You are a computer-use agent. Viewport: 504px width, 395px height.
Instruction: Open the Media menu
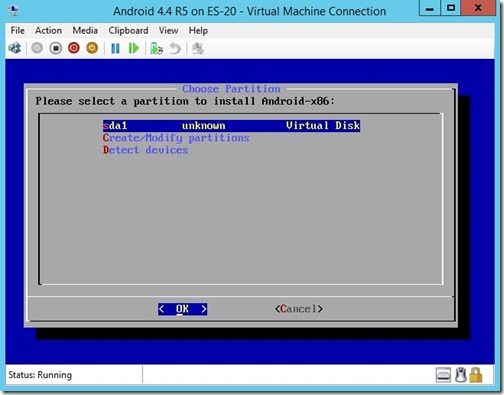click(85, 31)
